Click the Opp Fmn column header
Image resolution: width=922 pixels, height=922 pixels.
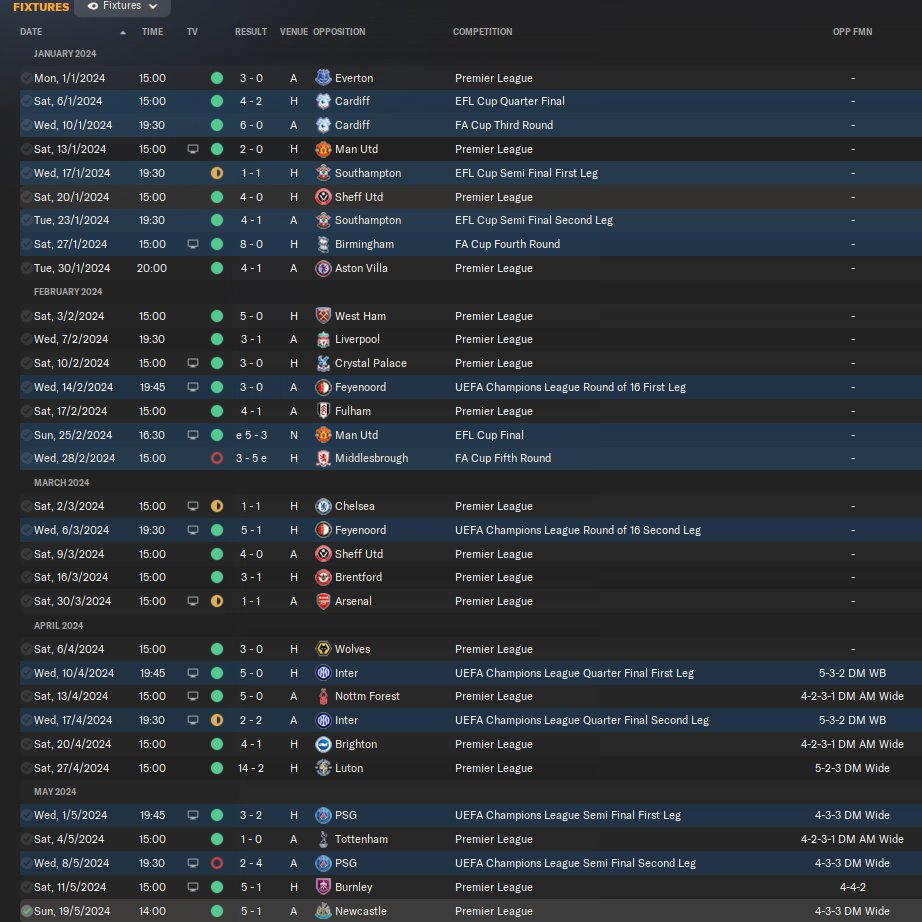tap(852, 32)
